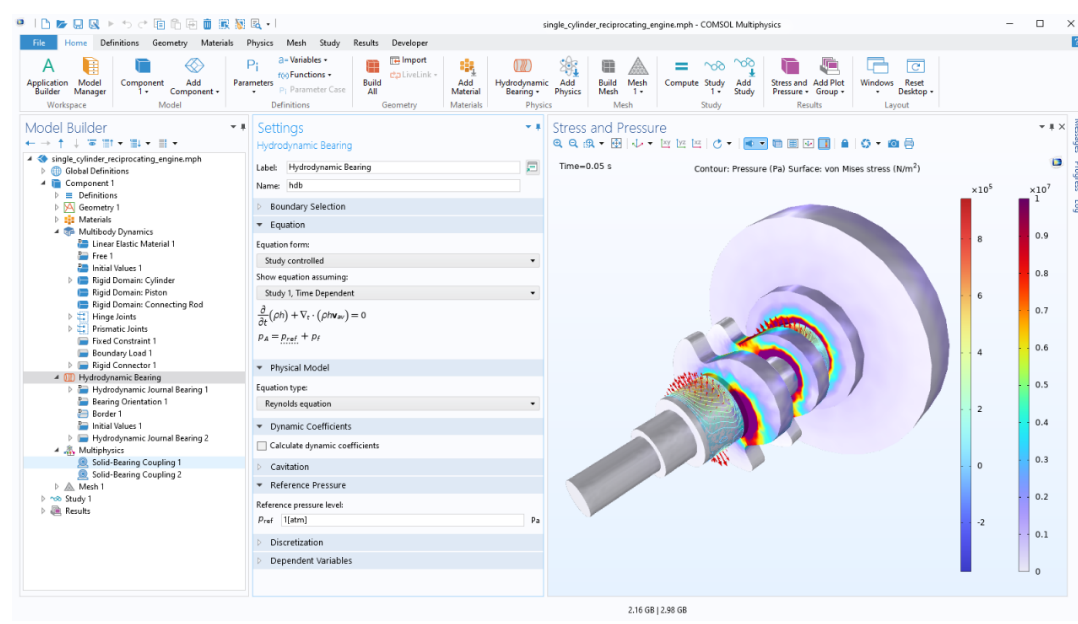Image resolution: width=1078 pixels, height=624 pixels.
Task: Click the lock view icon in graphics toolbar
Action: (845, 144)
